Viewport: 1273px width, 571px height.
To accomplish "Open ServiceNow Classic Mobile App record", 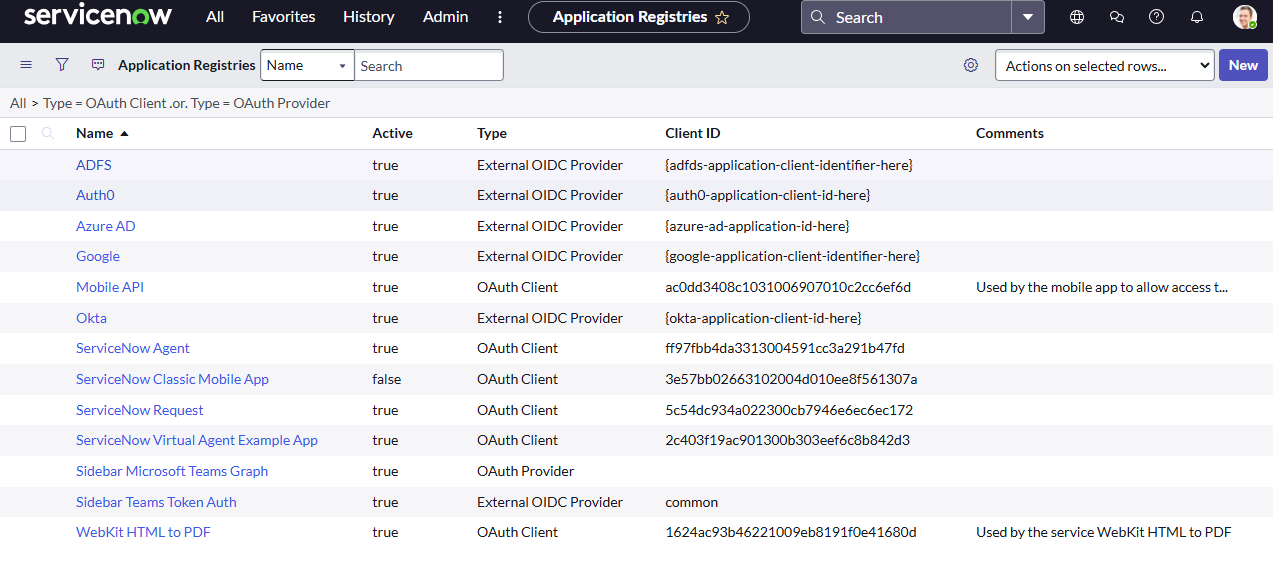I will (x=172, y=379).
